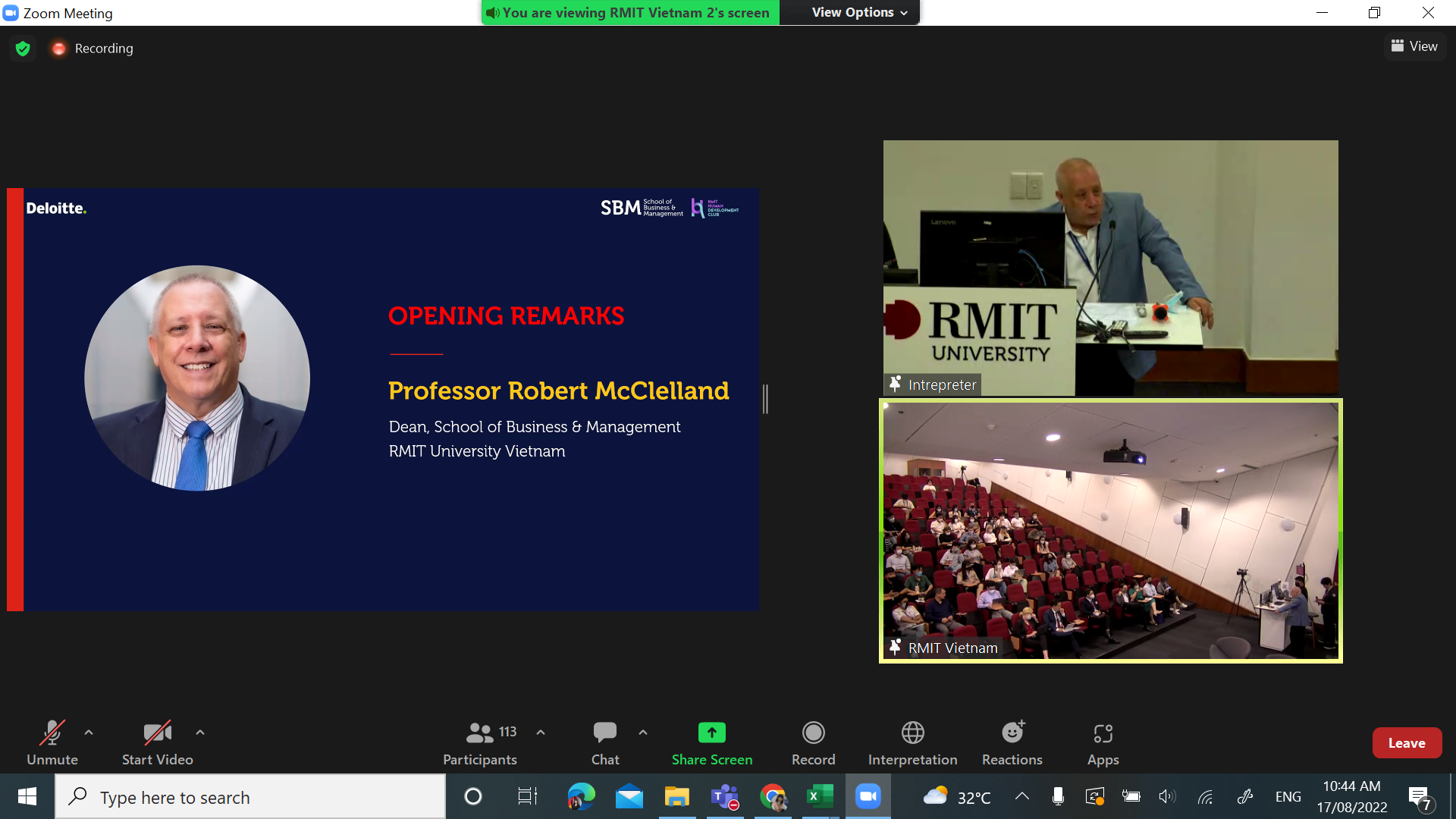Image resolution: width=1456 pixels, height=819 pixels.
Task: Open the View Options dropdown
Action: (x=859, y=12)
